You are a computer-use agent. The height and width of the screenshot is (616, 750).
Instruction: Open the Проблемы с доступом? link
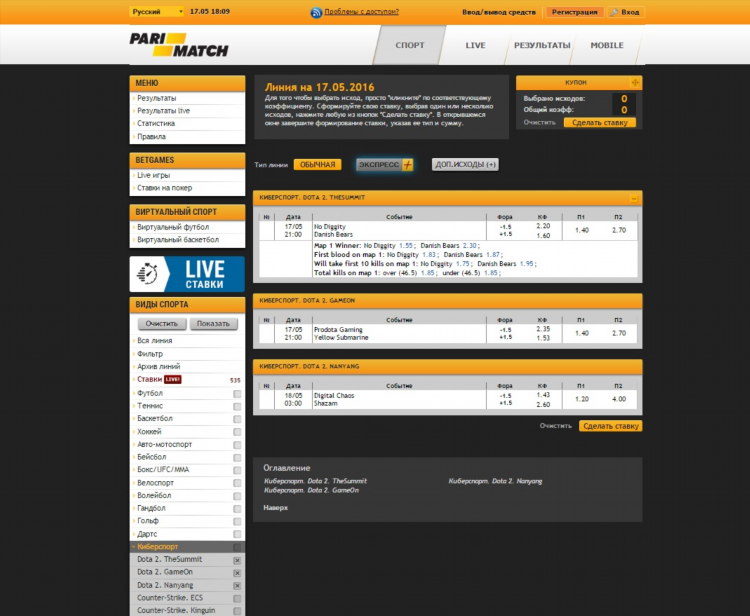(x=361, y=11)
